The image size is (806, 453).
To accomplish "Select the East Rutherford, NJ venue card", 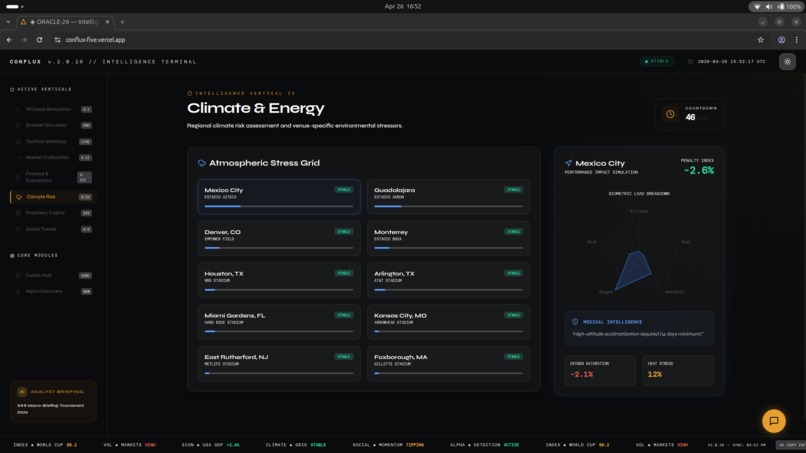I will click(279, 364).
